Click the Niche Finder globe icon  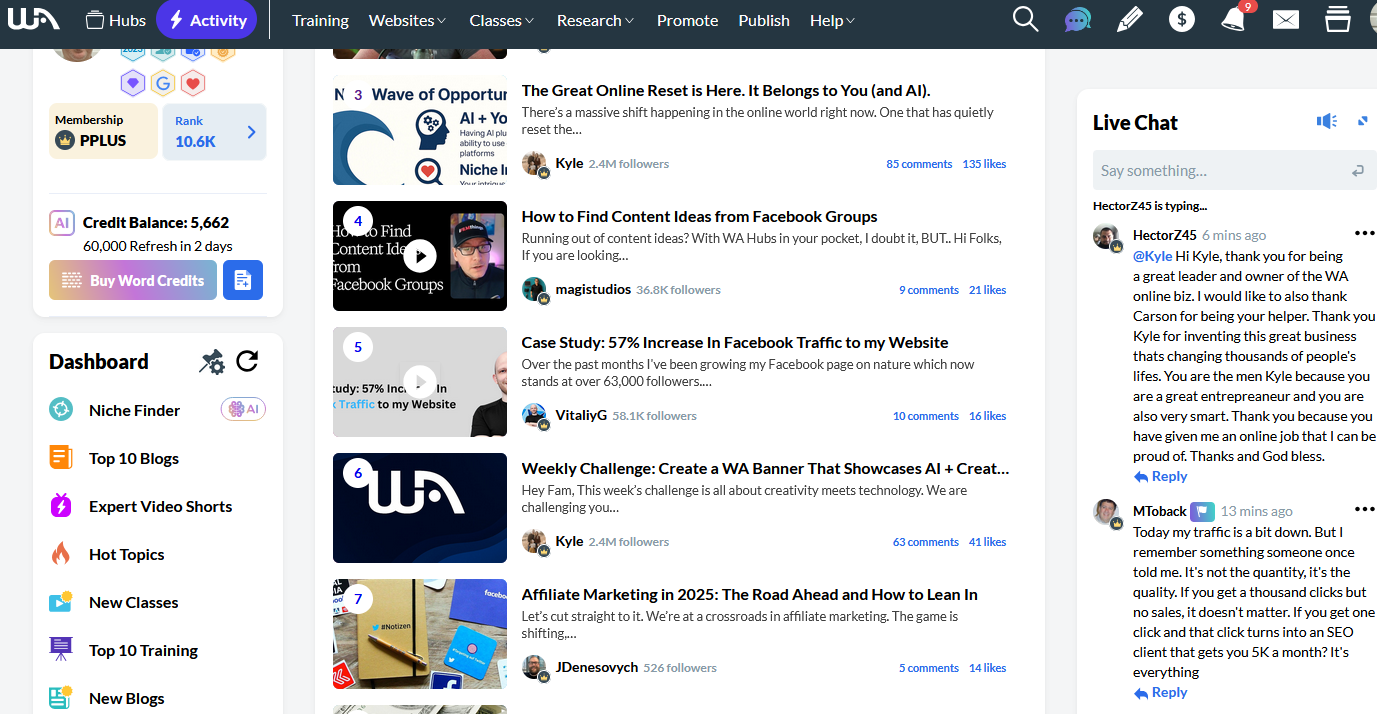[x=61, y=410]
